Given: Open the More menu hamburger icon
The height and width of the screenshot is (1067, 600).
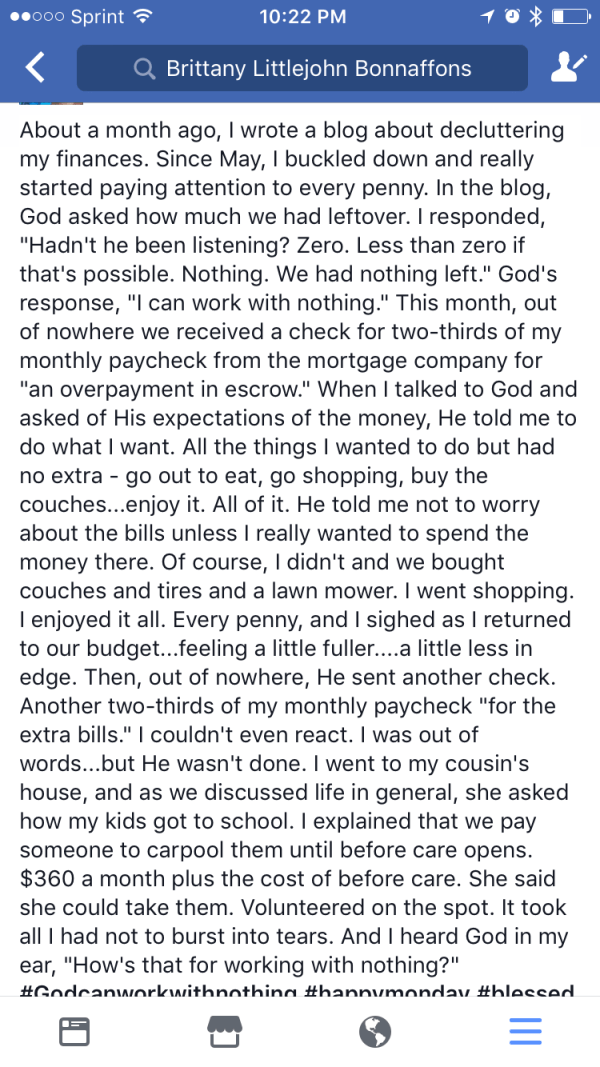Looking at the screenshot, I should coord(525,1031).
